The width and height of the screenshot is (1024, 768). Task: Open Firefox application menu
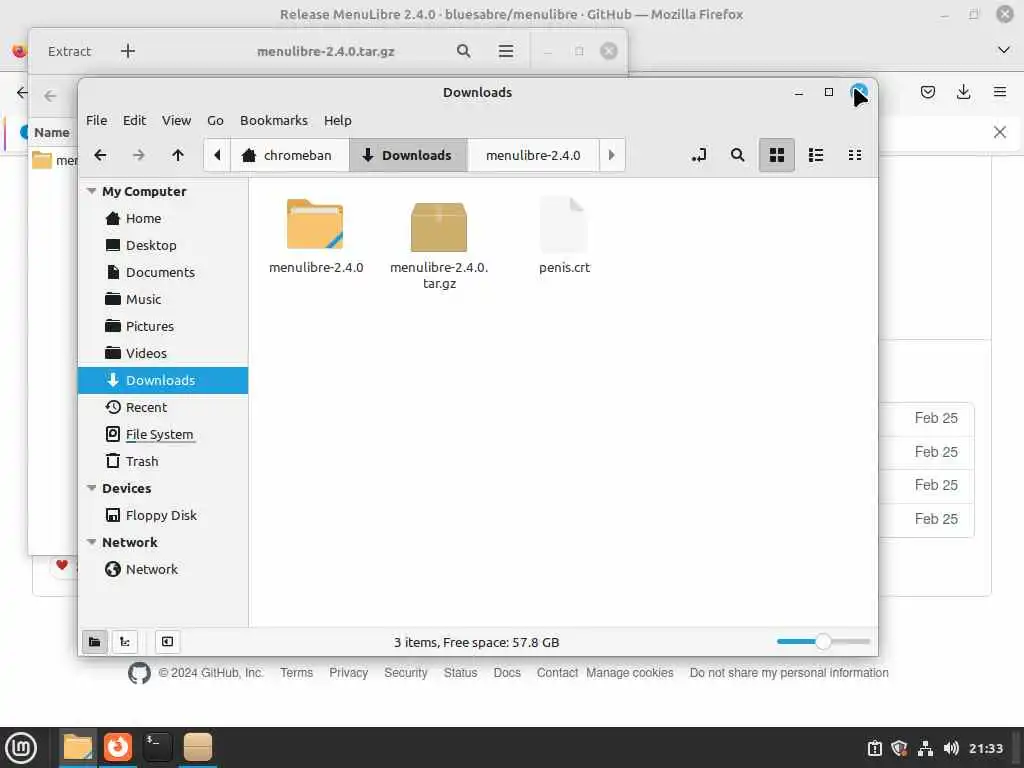pos(1000,92)
